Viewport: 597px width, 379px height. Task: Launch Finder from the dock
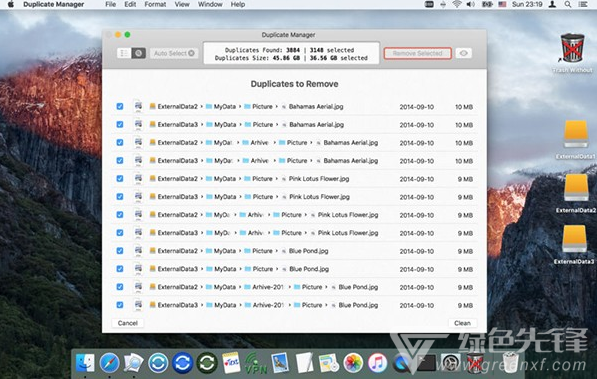coord(85,363)
